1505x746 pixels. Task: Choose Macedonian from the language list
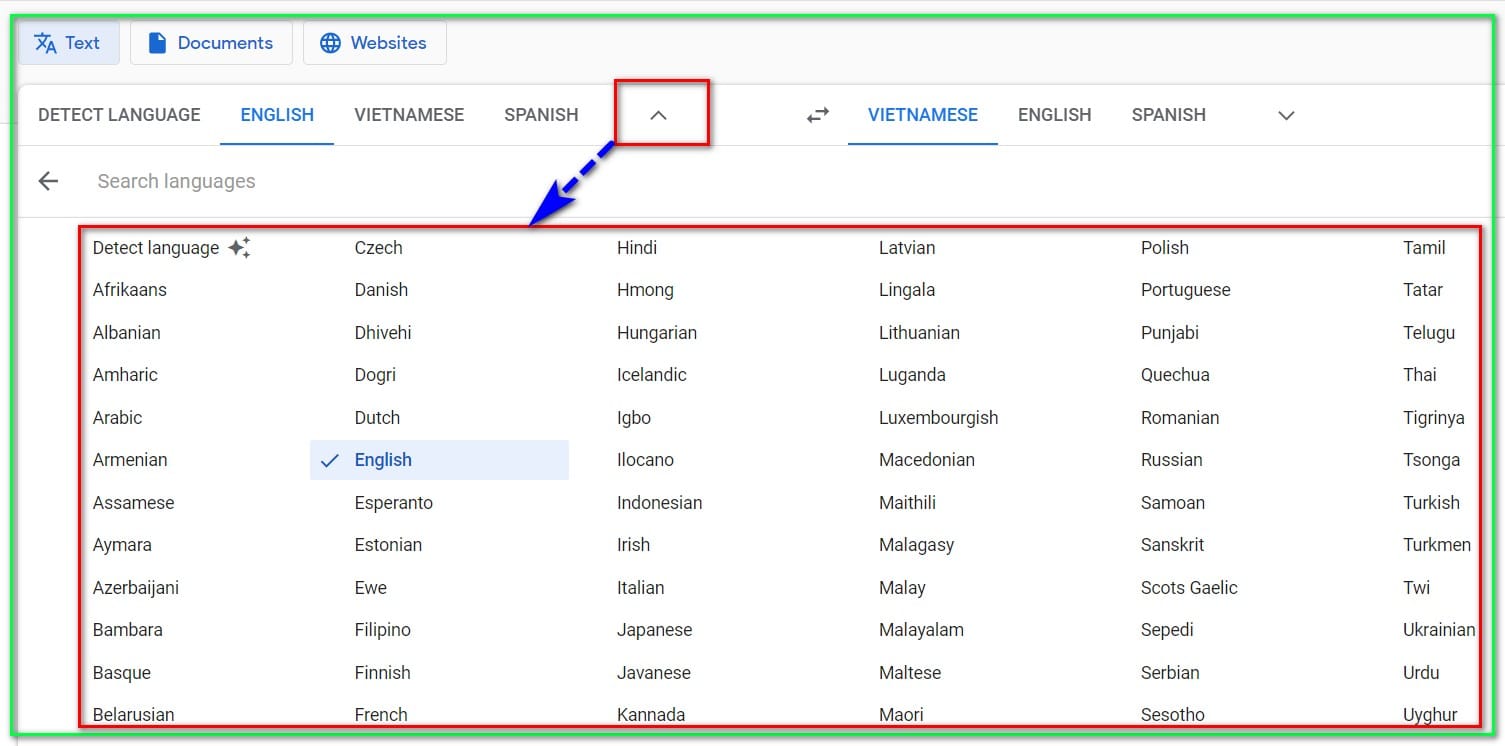(927, 460)
